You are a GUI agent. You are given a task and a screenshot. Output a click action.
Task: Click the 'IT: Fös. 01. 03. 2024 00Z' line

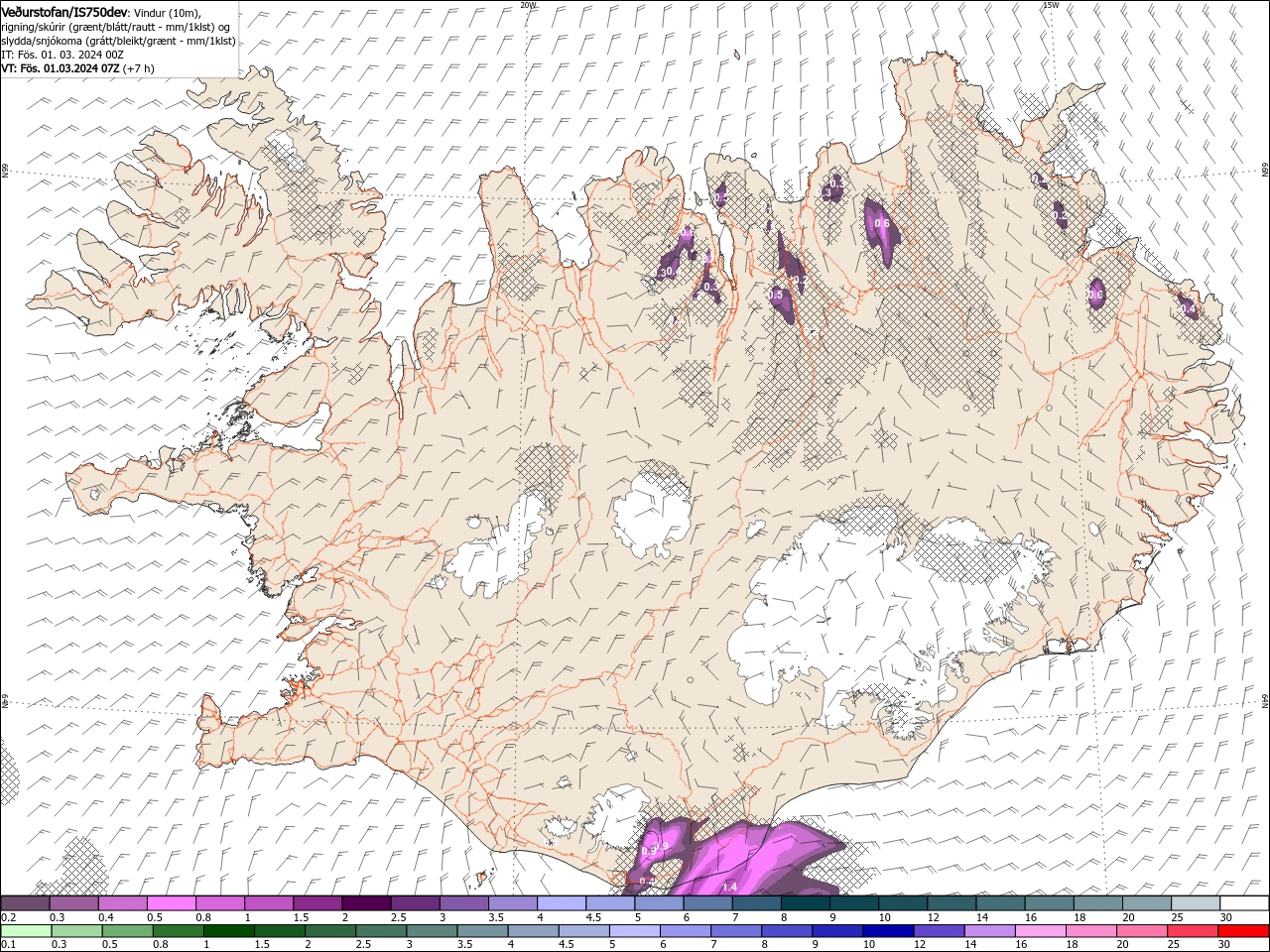pos(63,55)
